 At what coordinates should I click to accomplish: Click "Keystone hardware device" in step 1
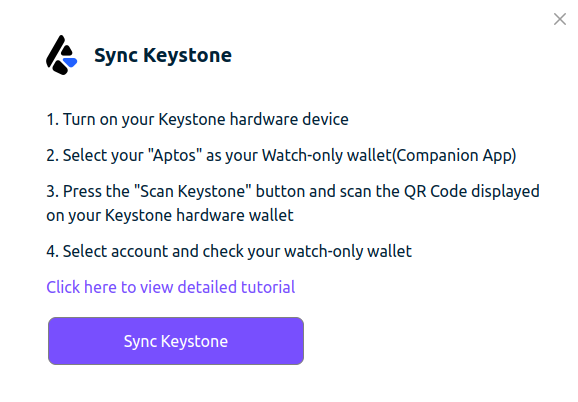[253, 119]
